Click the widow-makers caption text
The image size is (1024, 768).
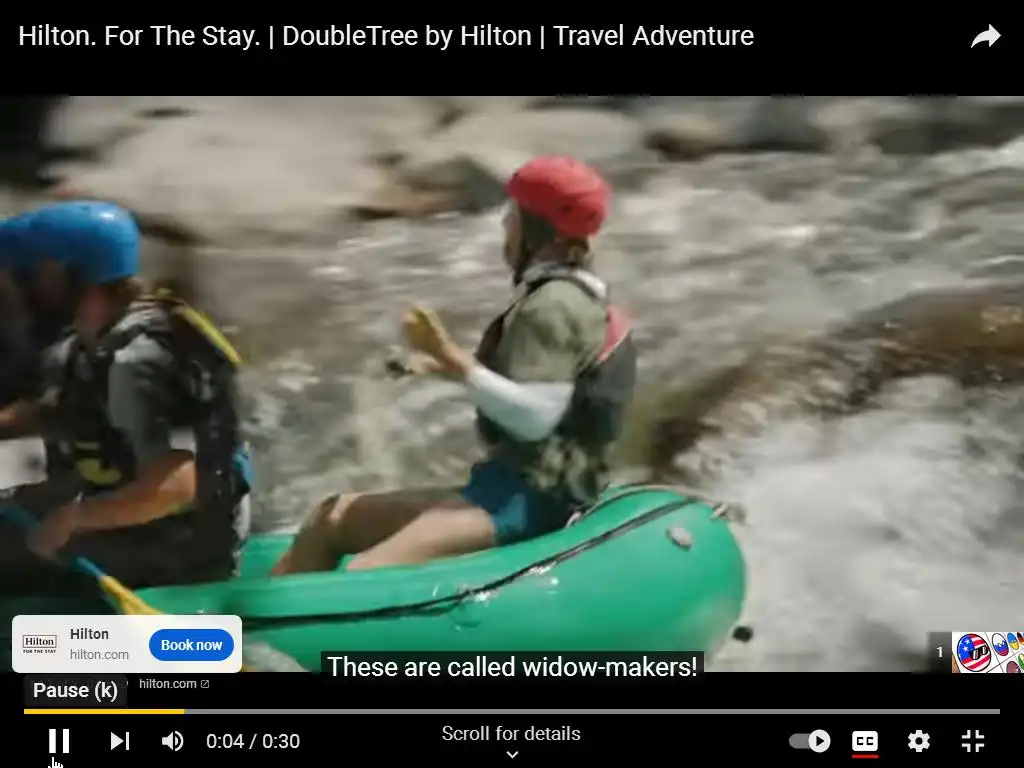[x=512, y=667]
